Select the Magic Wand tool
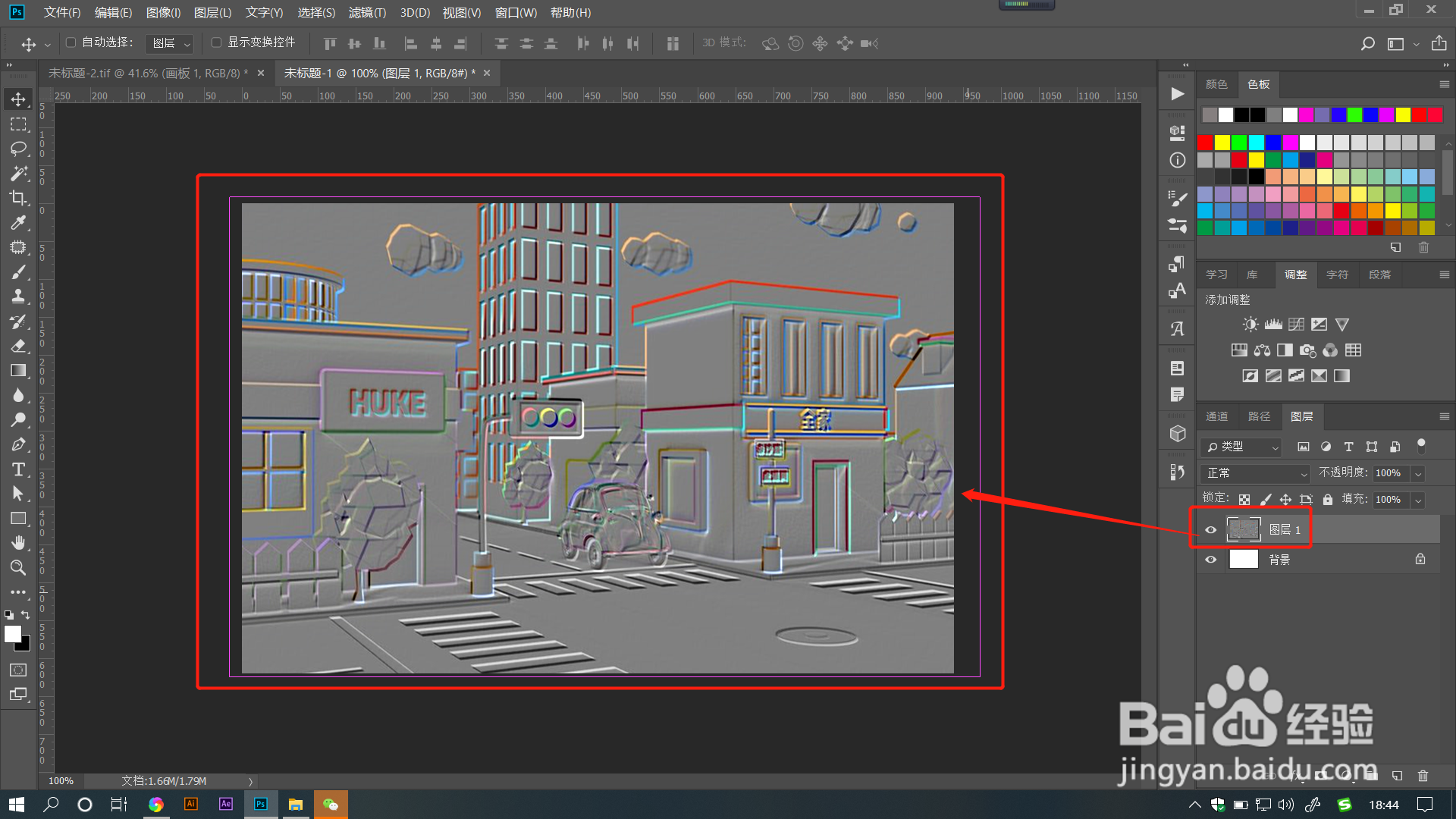The width and height of the screenshot is (1456, 819). (x=18, y=174)
